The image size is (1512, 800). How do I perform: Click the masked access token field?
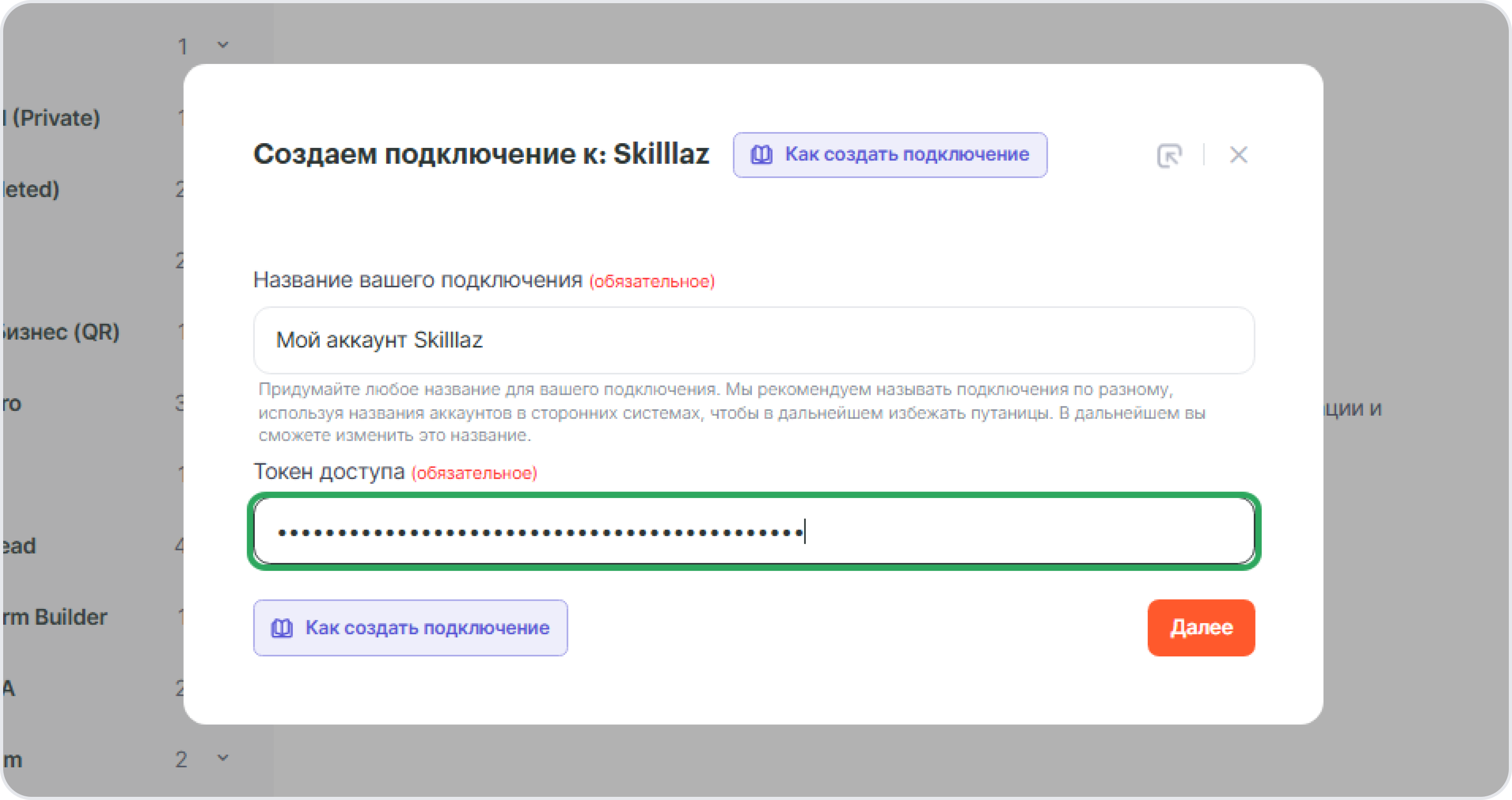point(754,532)
